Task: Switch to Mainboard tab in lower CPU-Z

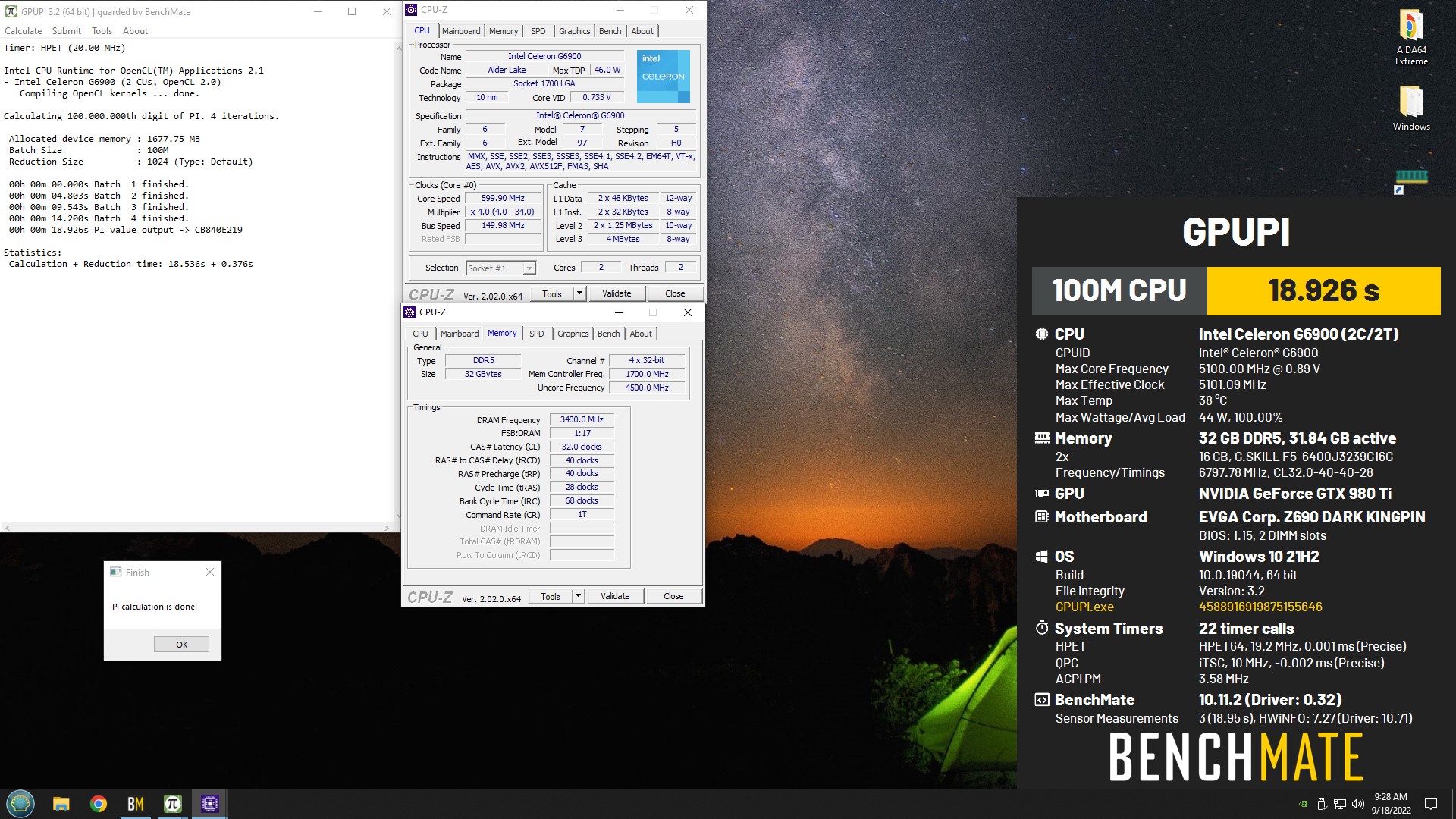Action: tap(460, 334)
